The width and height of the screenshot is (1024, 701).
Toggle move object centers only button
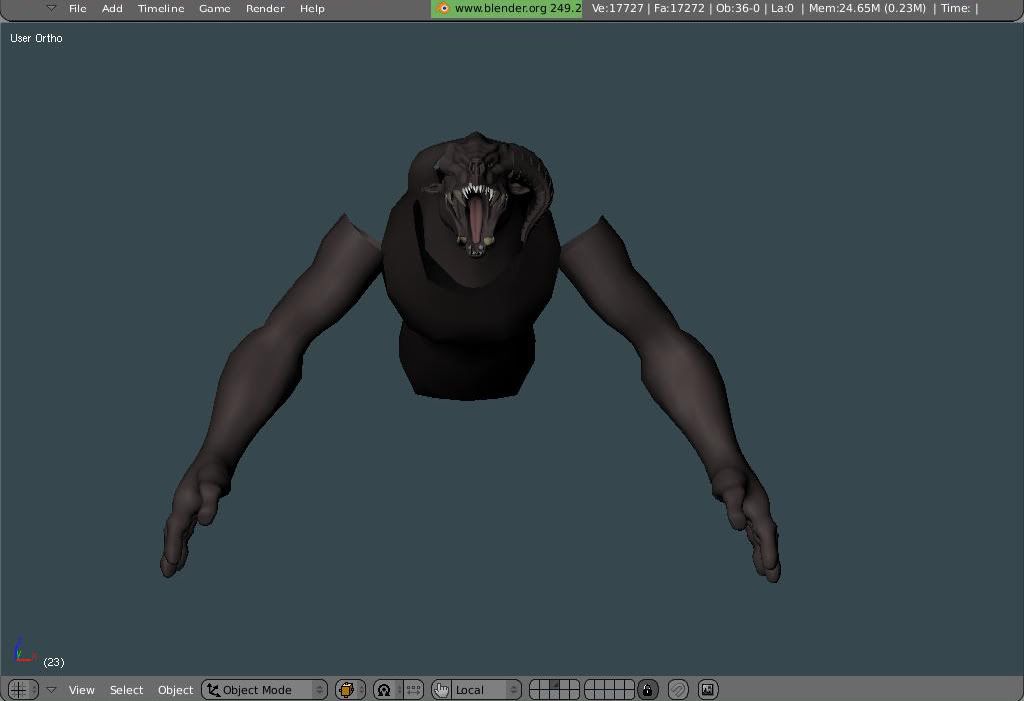tap(413, 690)
